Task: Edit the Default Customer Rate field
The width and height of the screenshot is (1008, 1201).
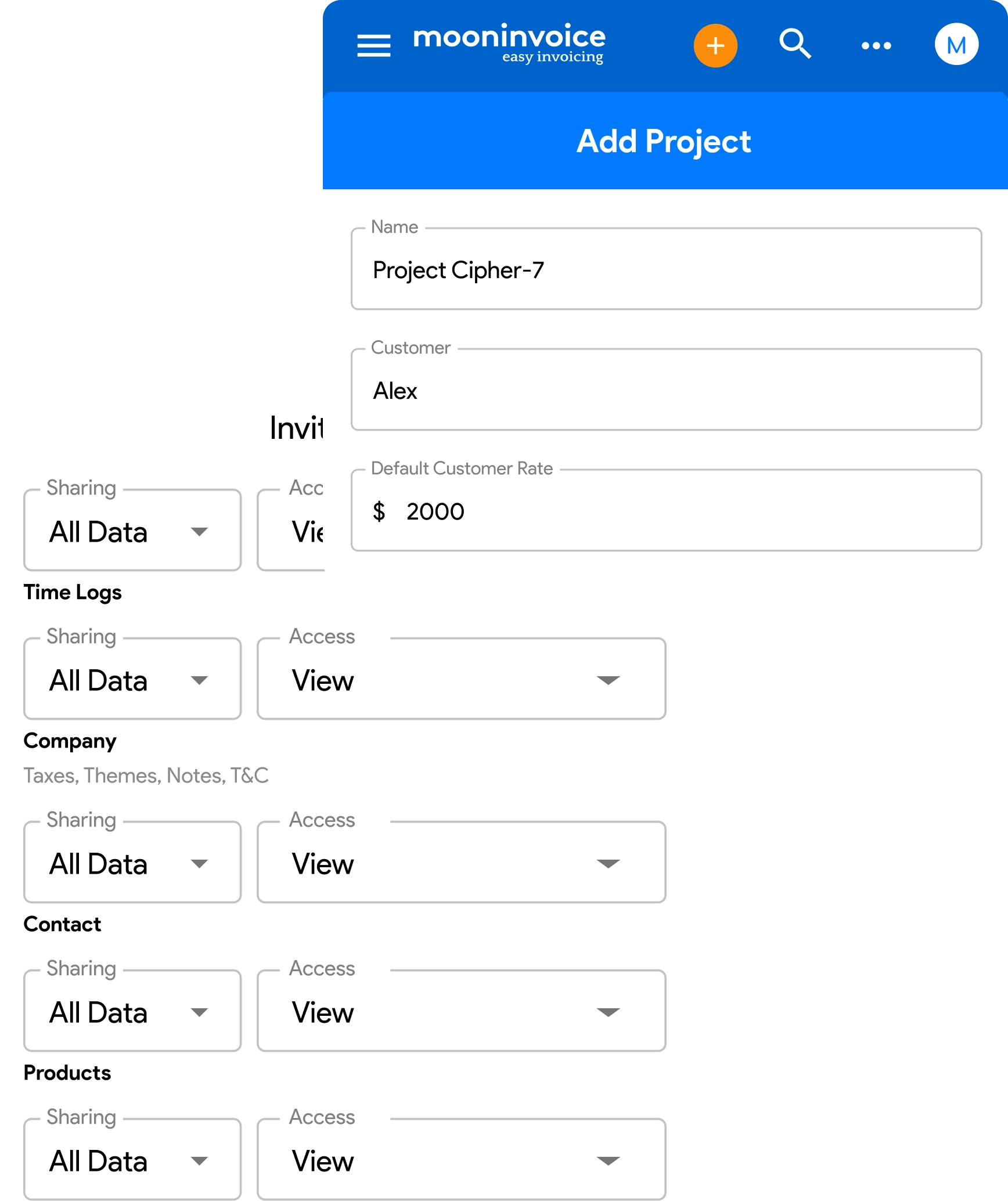Action: [x=666, y=511]
